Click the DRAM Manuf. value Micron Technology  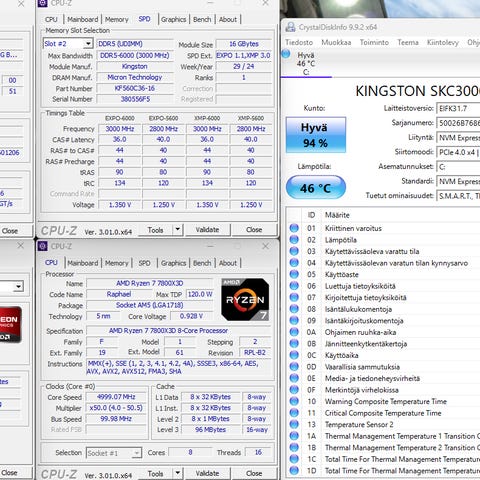pos(135,77)
